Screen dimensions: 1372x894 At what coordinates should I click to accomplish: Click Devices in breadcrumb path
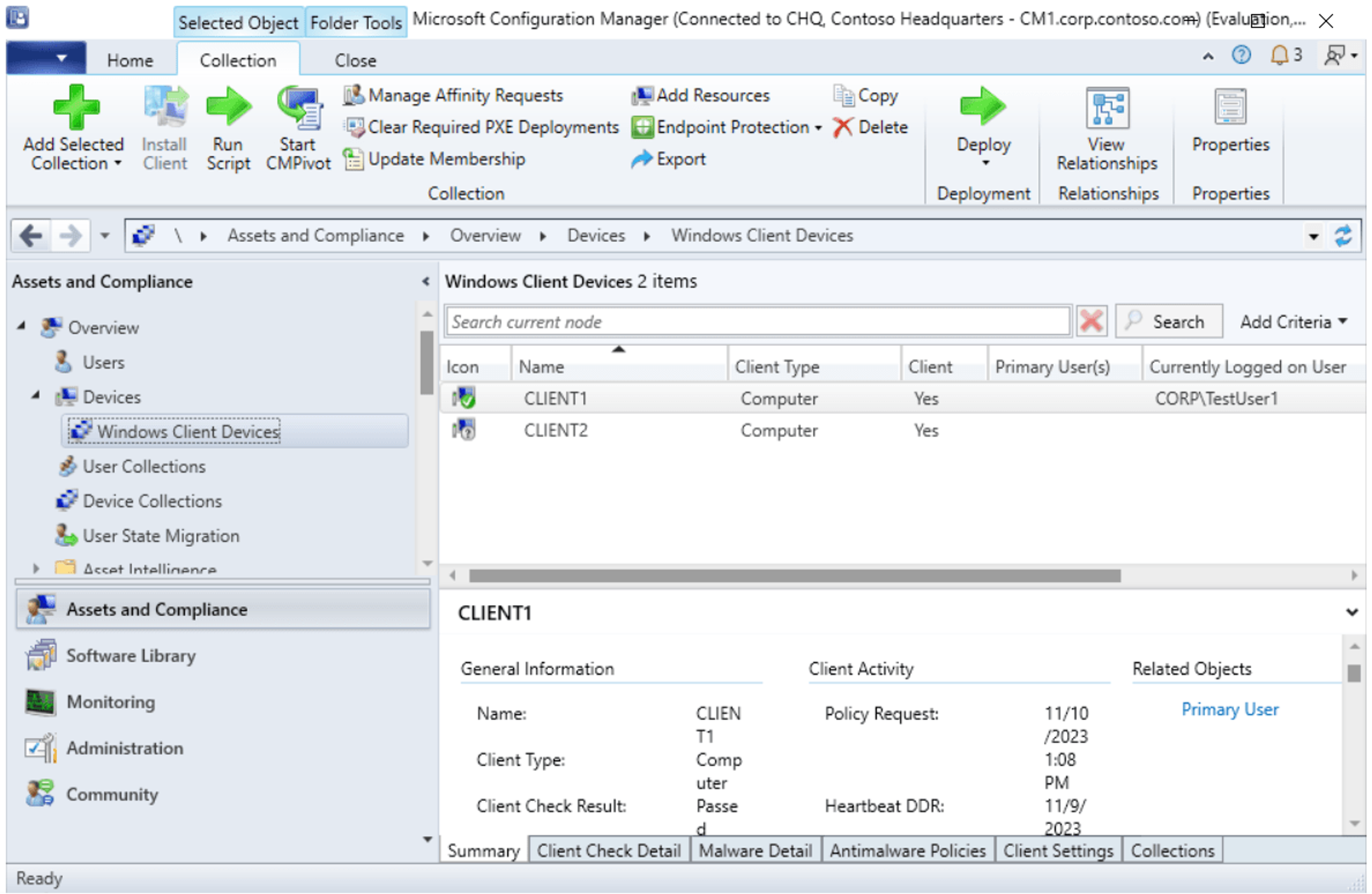[596, 236]
